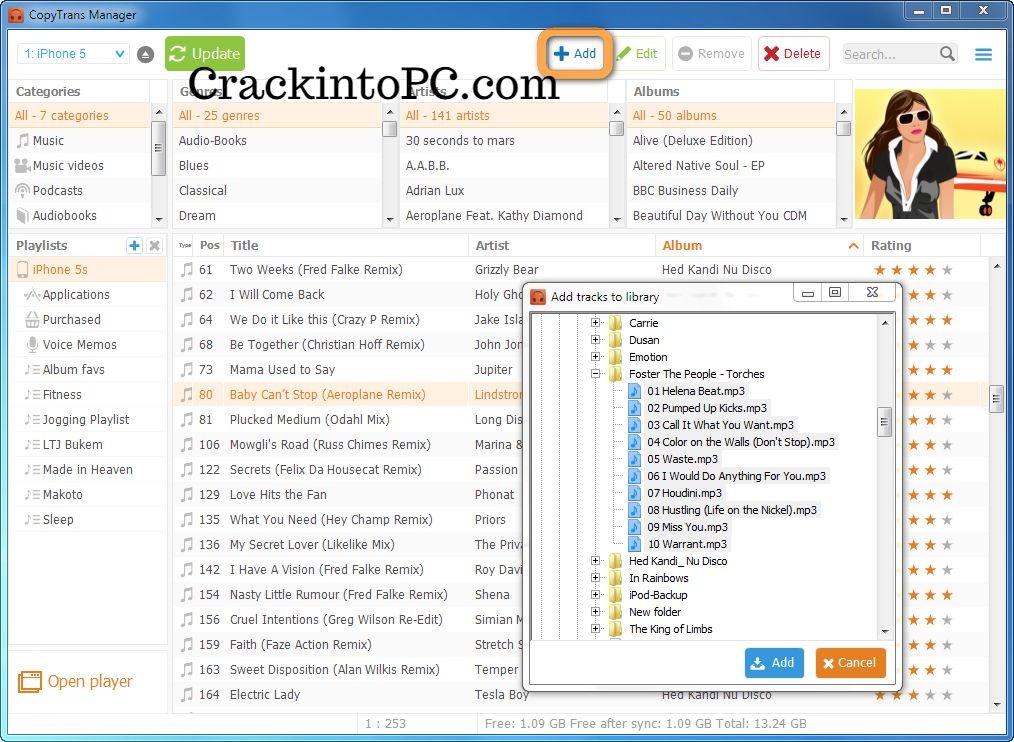1014x742 pixels.
Task: Select the Makoto playlist
Action: click(88, 494)
